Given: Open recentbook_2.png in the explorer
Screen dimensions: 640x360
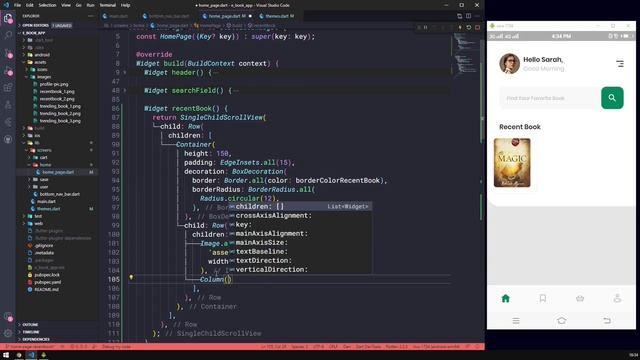Looking at the screenshot, I should pyautogui.click(x=57, y=99).
